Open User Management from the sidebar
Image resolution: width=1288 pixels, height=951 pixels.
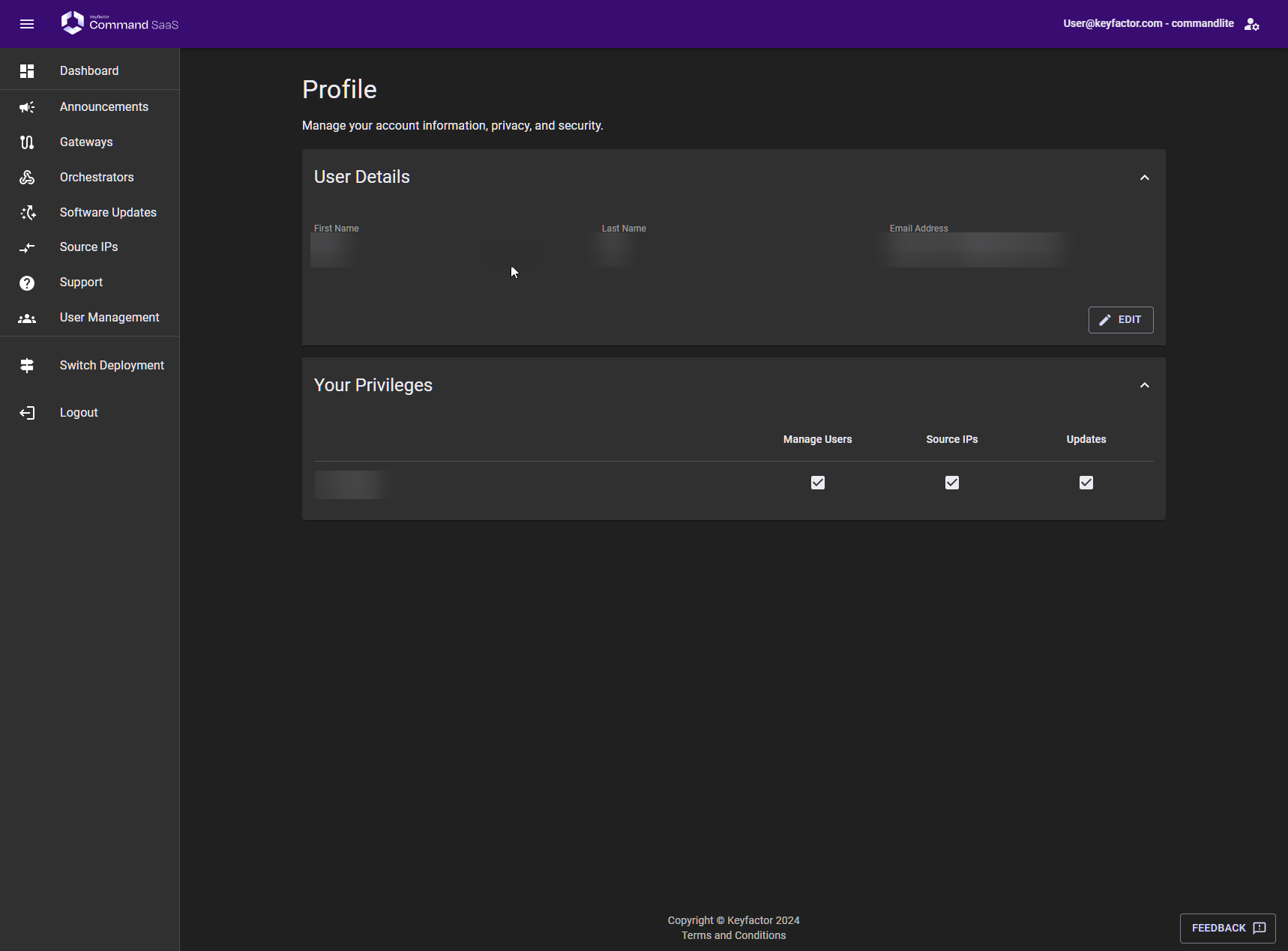(x=109, y=318)
